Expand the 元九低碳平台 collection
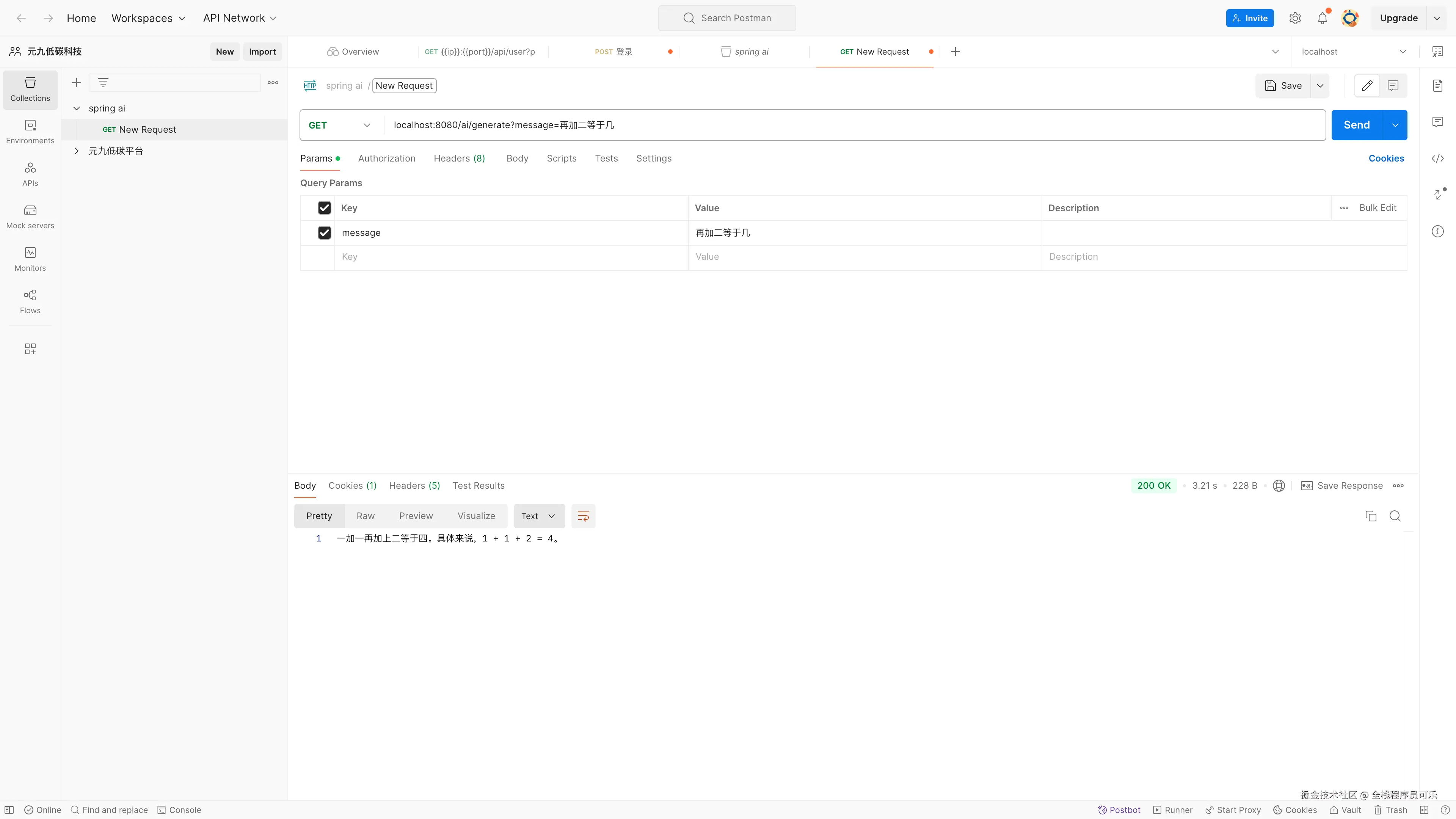This screenshot has height=819, width=1456. pyautogui.click(x=77, y=151)
